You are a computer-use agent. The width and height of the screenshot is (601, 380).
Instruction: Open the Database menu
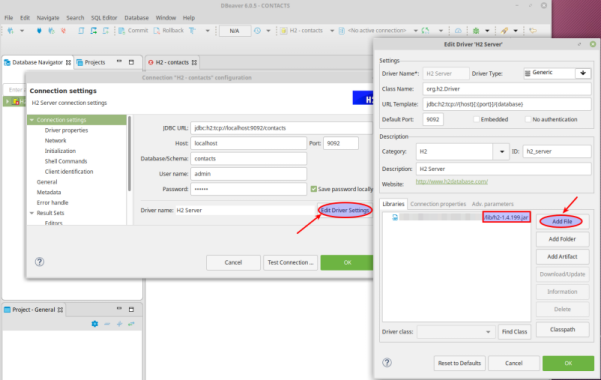(136, 18)
